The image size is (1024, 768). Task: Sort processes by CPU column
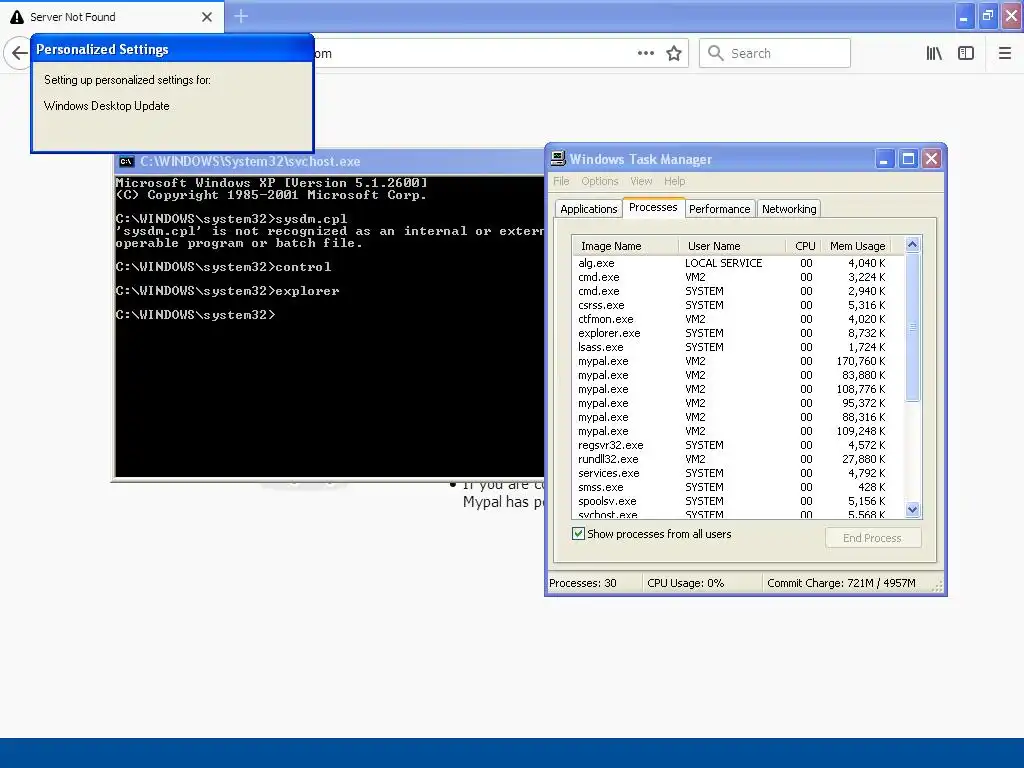pos(803,246)
